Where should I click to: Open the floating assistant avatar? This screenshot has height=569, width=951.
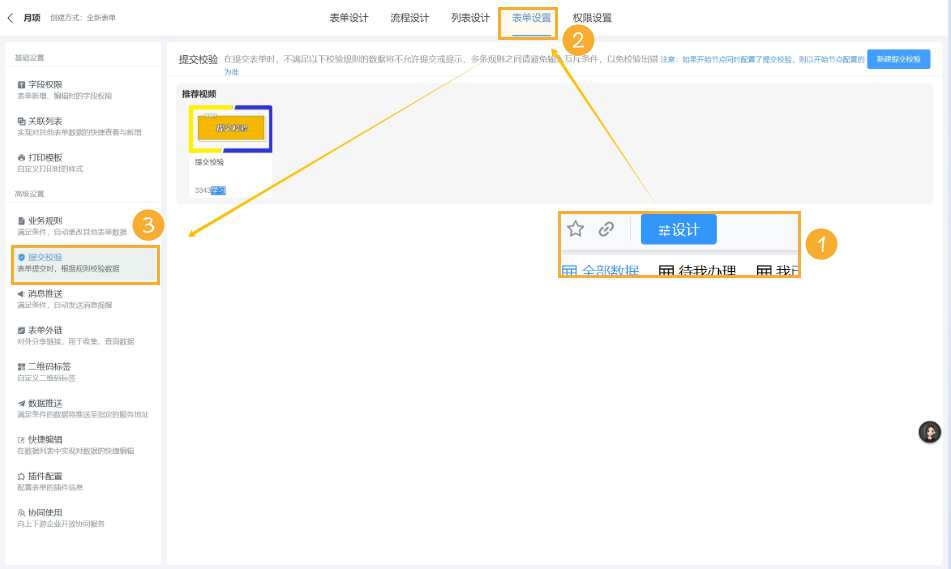(929, 432)
